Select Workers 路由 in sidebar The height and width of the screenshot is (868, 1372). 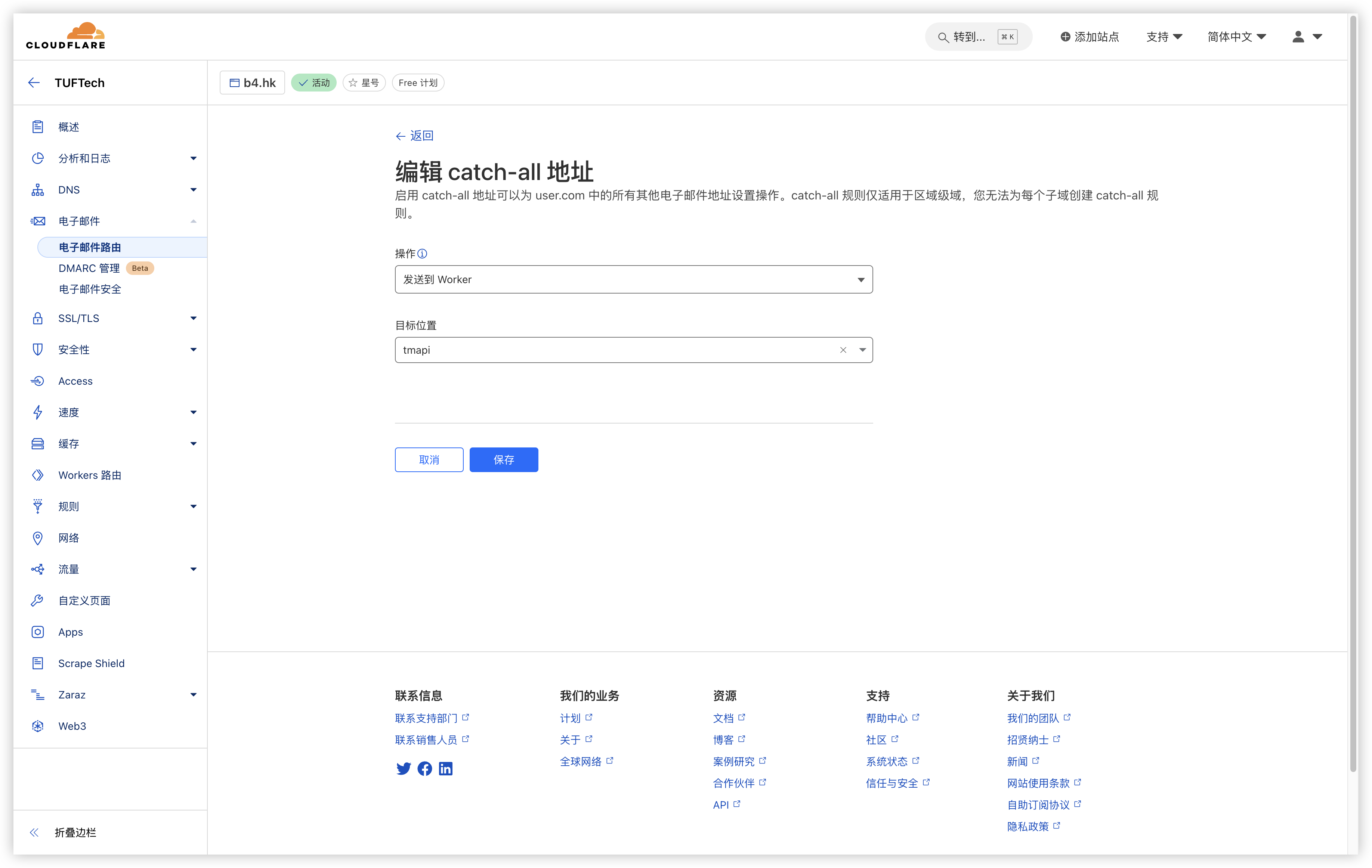(x=89, y=475)
